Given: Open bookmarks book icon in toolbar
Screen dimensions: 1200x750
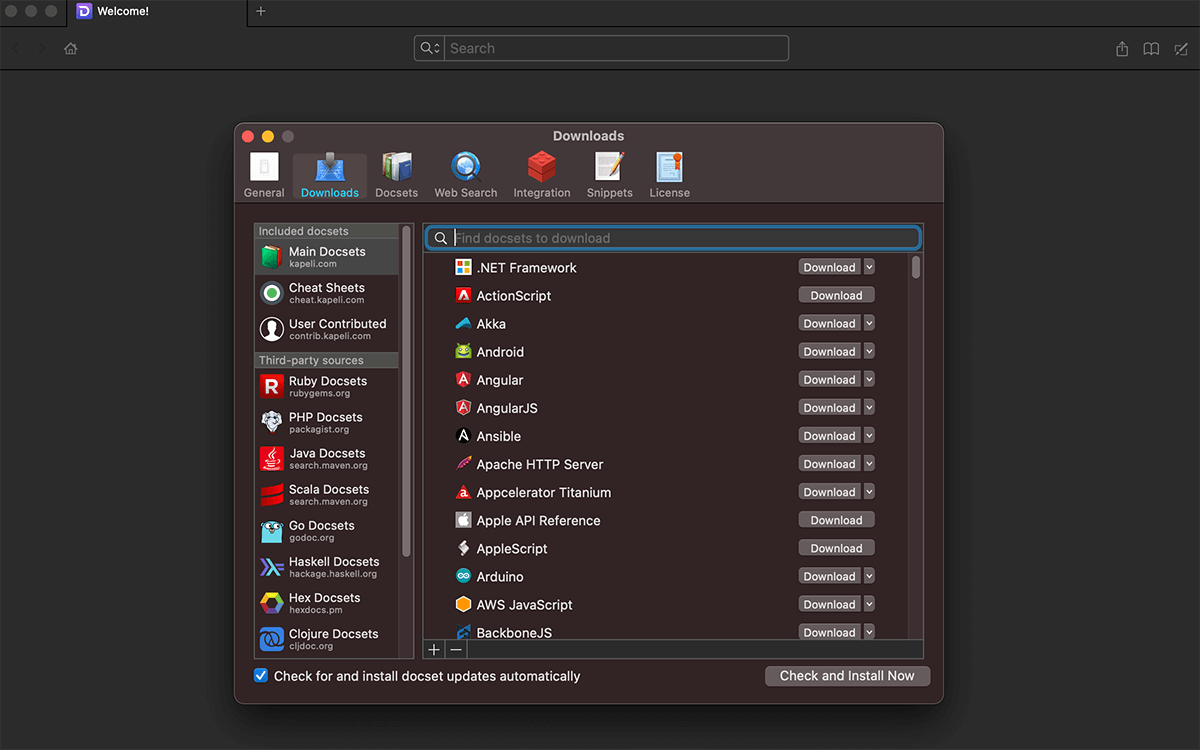Looking at the screenshot, I should coord(1152,48).
